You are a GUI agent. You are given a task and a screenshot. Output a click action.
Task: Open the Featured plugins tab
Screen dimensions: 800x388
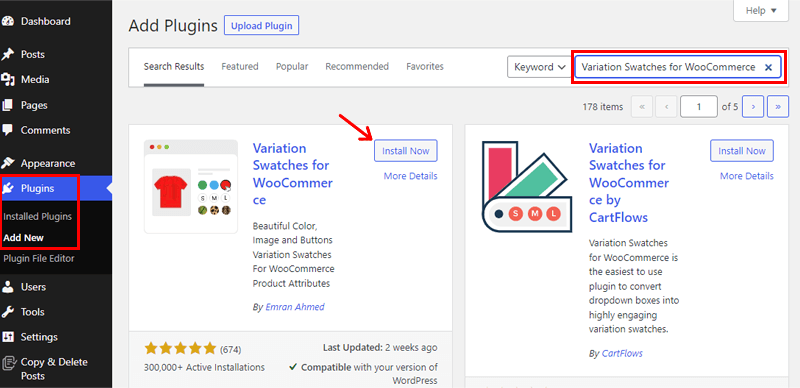pyautogui.click(x=240, y=66)
